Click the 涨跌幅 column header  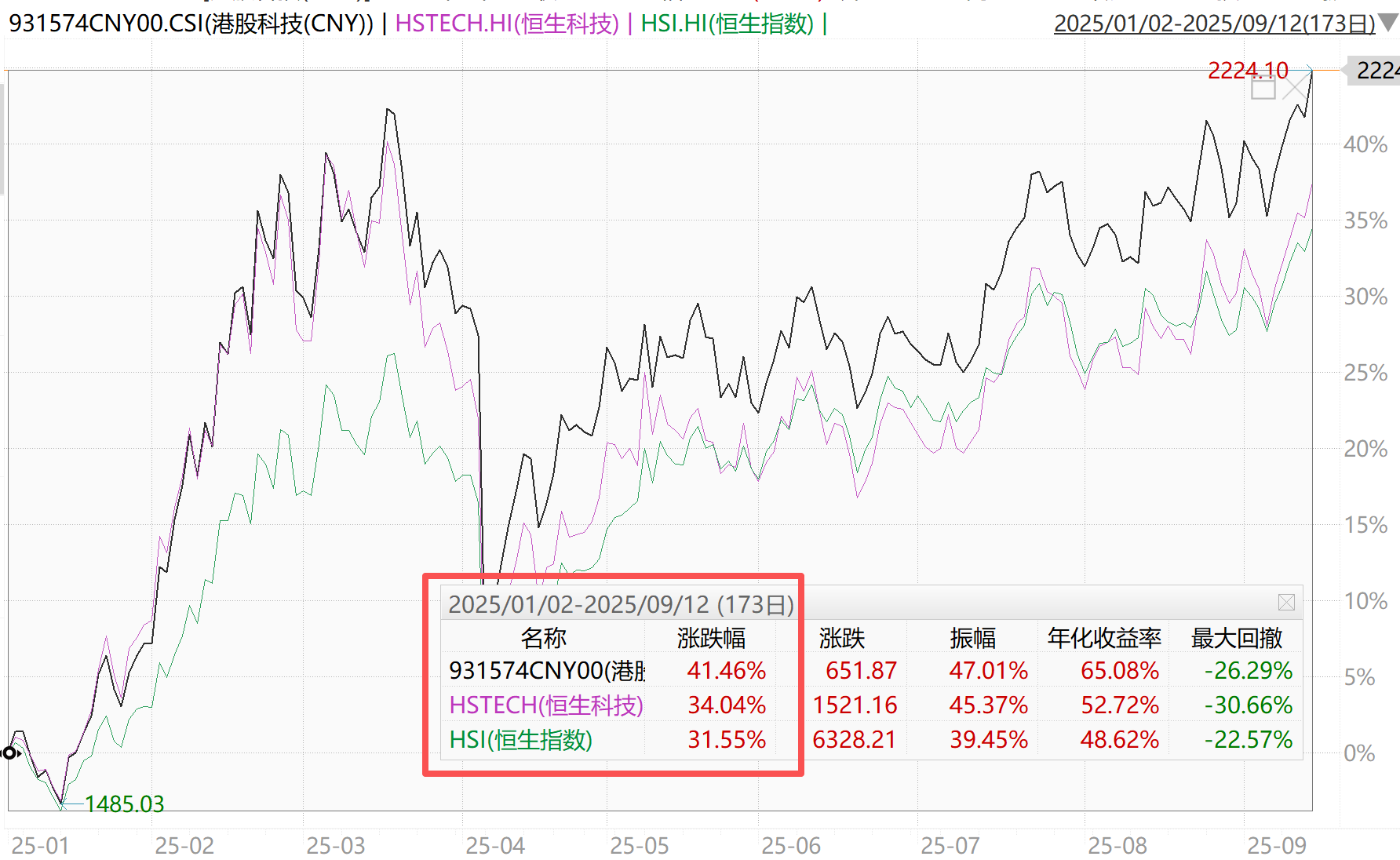click(x=711, y=638)
